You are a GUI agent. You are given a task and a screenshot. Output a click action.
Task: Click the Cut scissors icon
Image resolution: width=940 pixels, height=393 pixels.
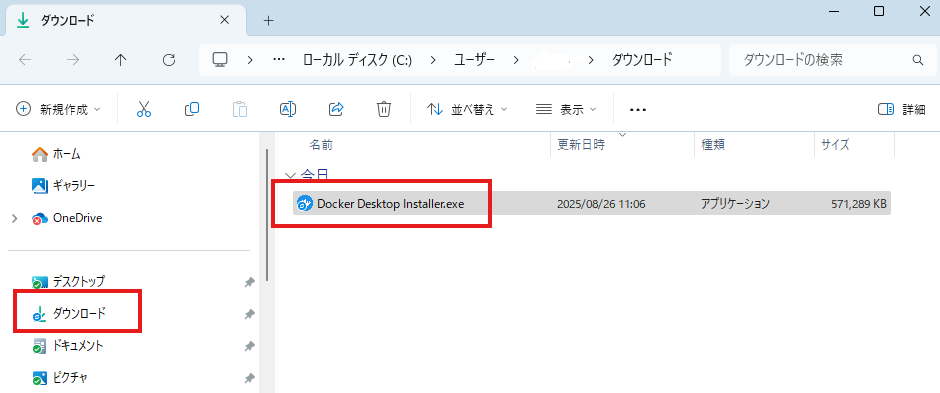144,109
